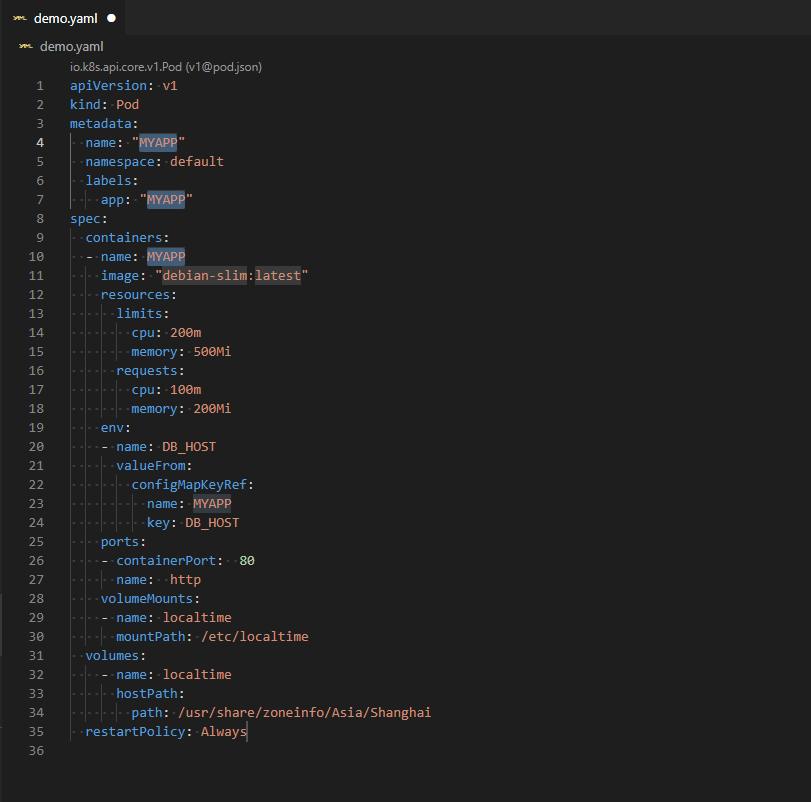Click the Pod value on the kind line
This screenshot has width=811, height=802.
(x=127, y=105)
